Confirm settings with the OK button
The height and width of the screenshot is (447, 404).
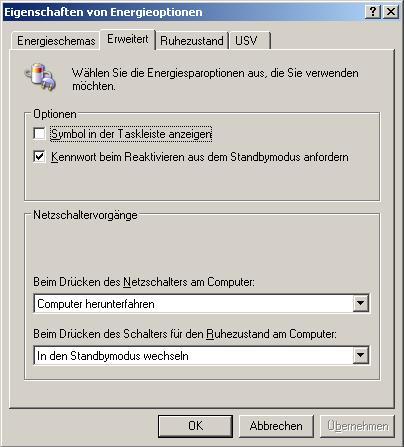(x=195, y=426)
